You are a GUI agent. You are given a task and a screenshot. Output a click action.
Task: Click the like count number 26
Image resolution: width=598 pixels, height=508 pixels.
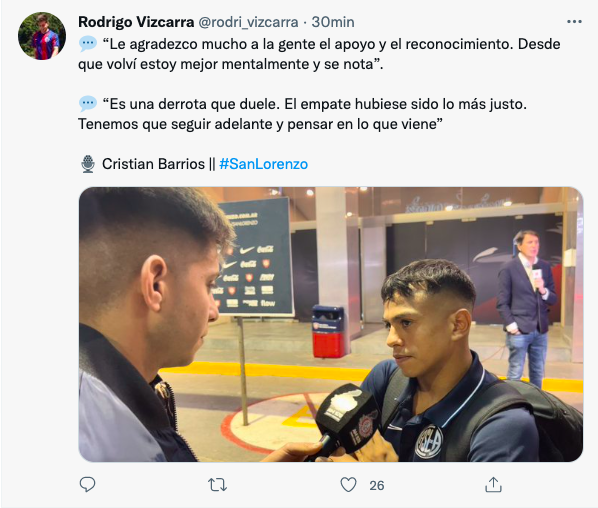[376, 485]
